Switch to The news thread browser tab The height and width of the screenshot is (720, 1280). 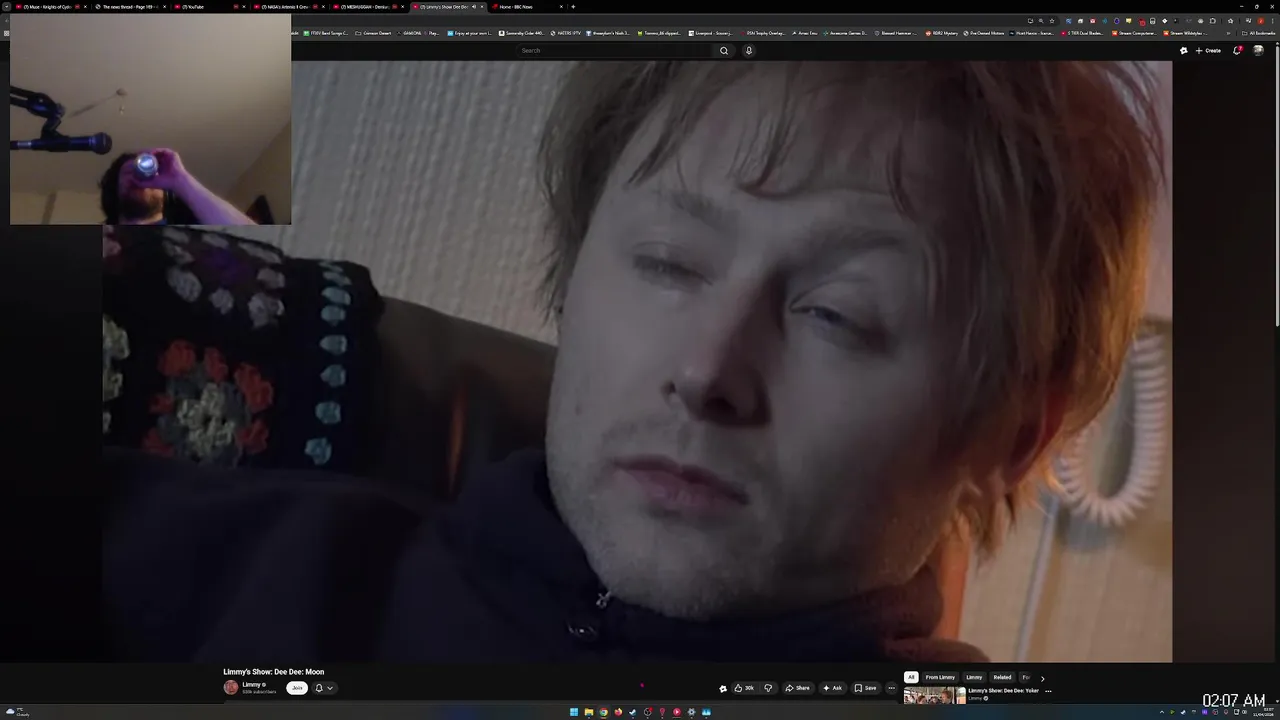[x=128, y=7]
